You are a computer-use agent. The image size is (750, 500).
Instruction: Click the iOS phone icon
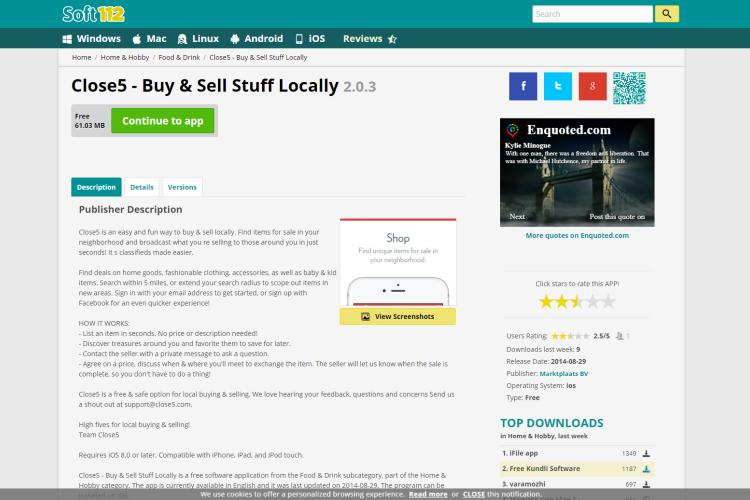click(299, 39)
